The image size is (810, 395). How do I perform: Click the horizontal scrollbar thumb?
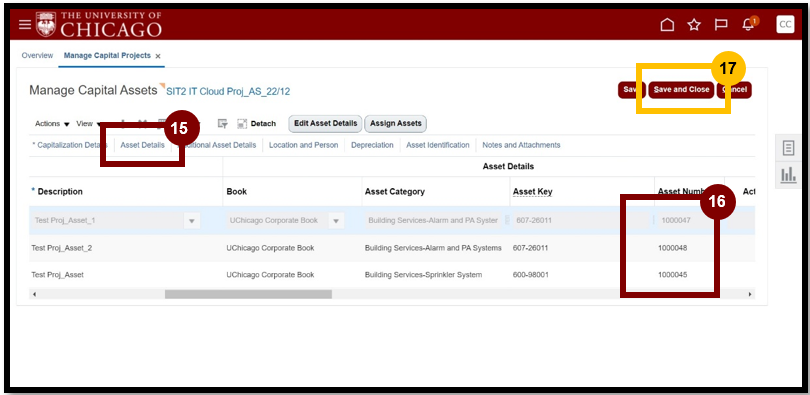pyautogui.click(x=248, y=294)
